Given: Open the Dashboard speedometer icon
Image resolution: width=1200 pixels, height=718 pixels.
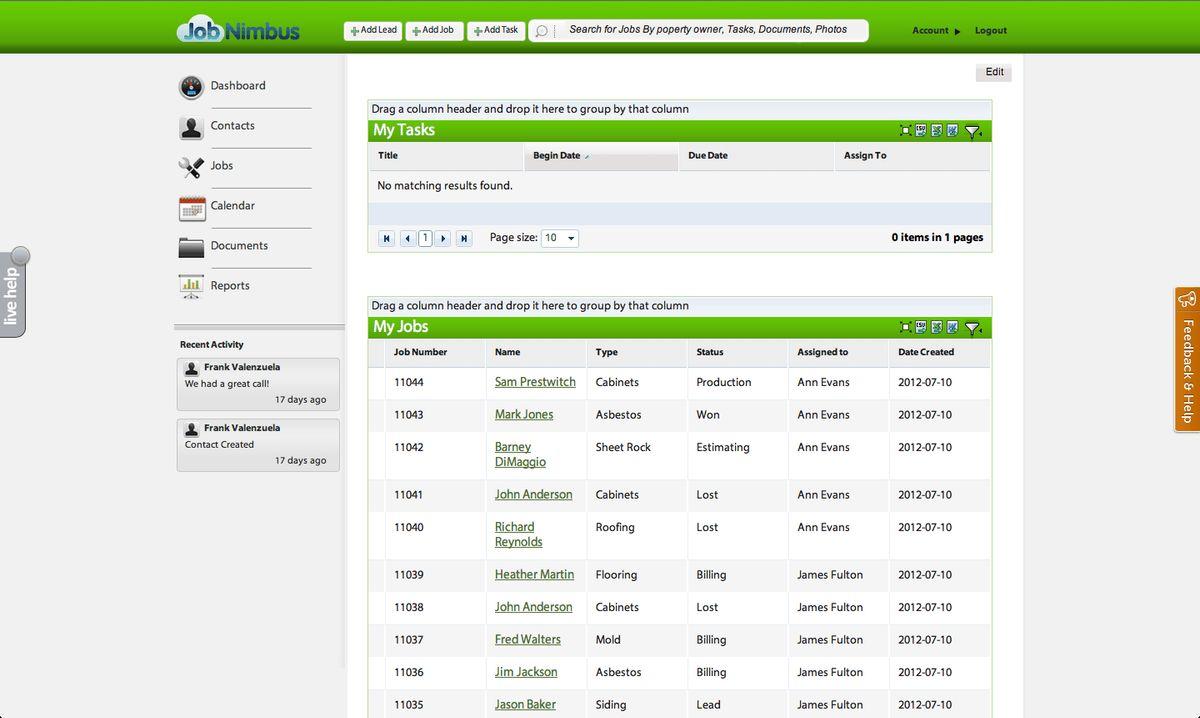Looking at the screenshot, I should click(191, 87).
